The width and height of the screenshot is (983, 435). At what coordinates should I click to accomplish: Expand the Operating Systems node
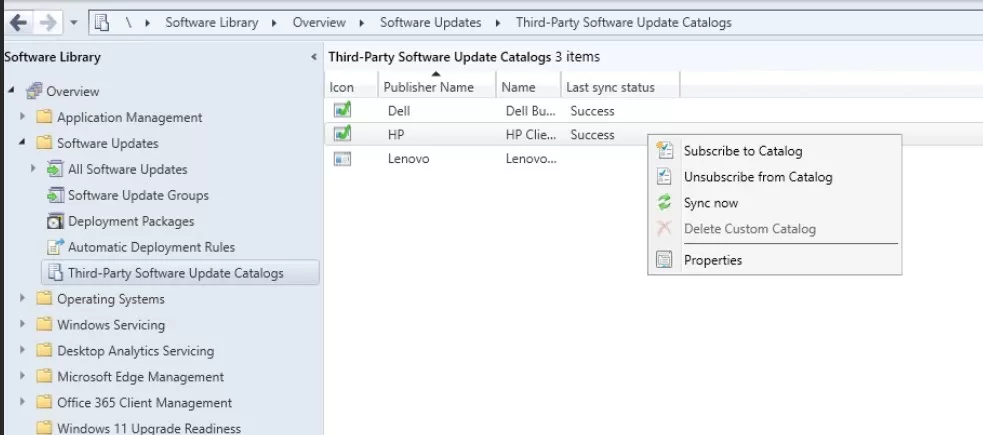(23, 298)
